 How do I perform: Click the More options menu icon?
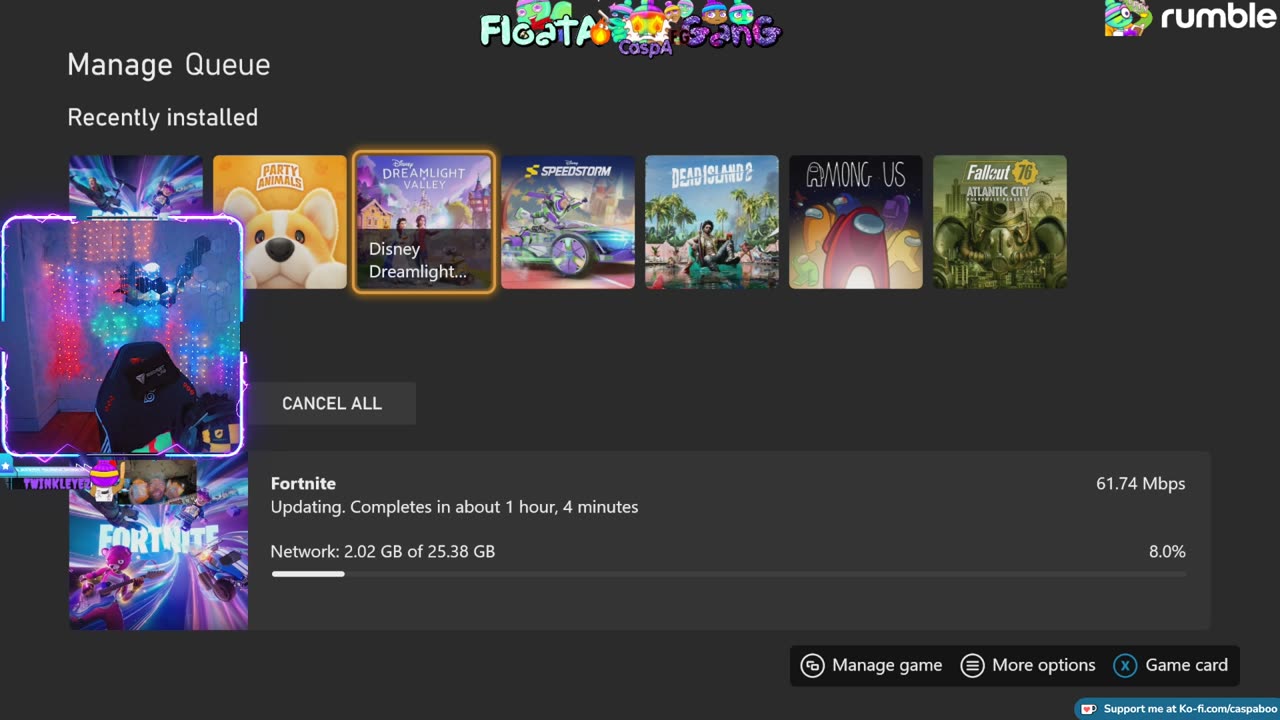(x=972, y=665)
